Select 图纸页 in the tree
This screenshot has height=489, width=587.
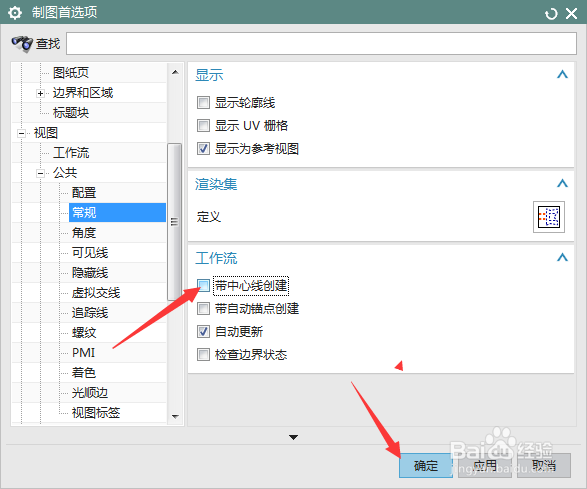pos(71,73)
